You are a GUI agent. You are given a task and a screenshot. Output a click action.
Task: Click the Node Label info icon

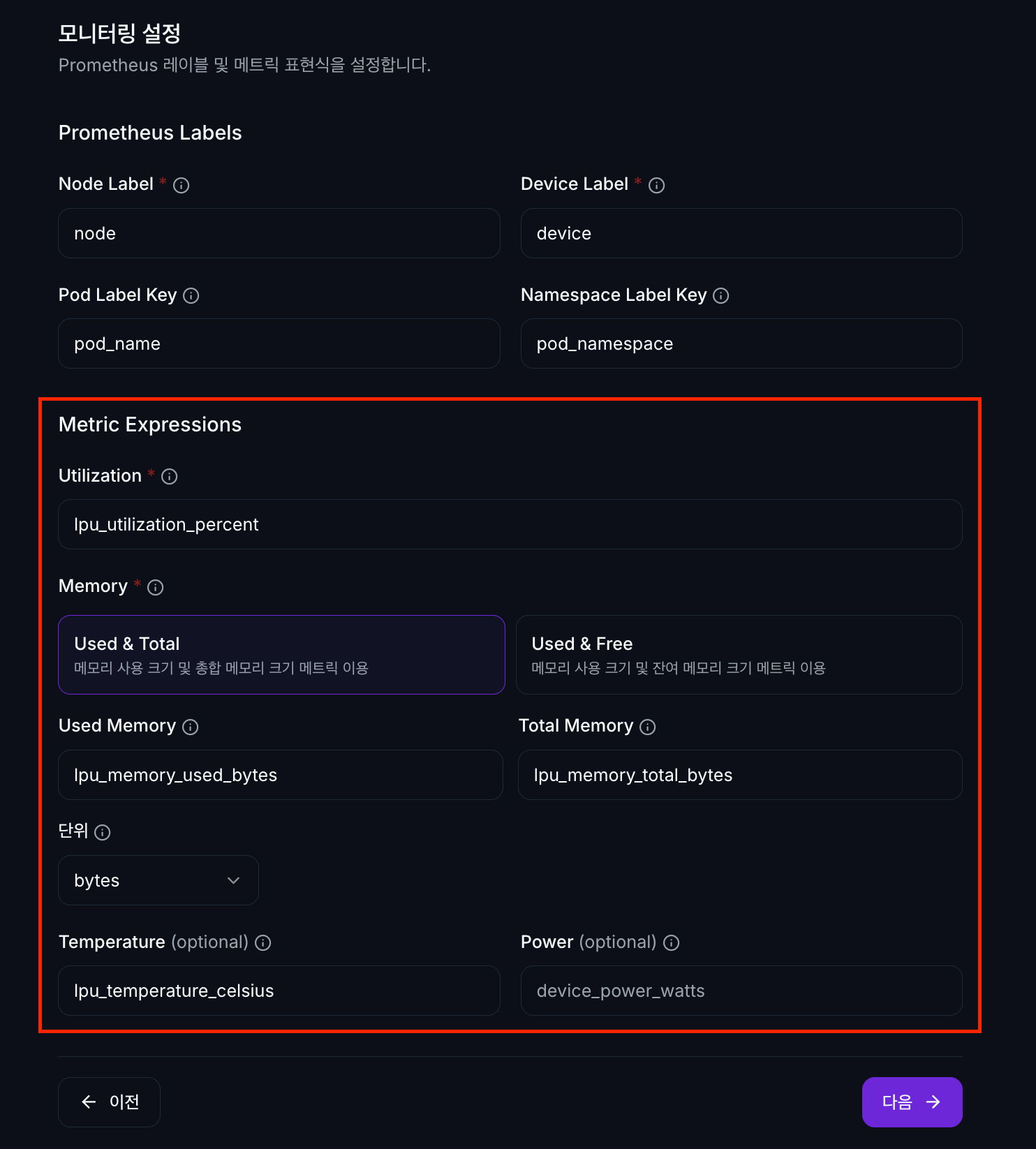[181, 185]
